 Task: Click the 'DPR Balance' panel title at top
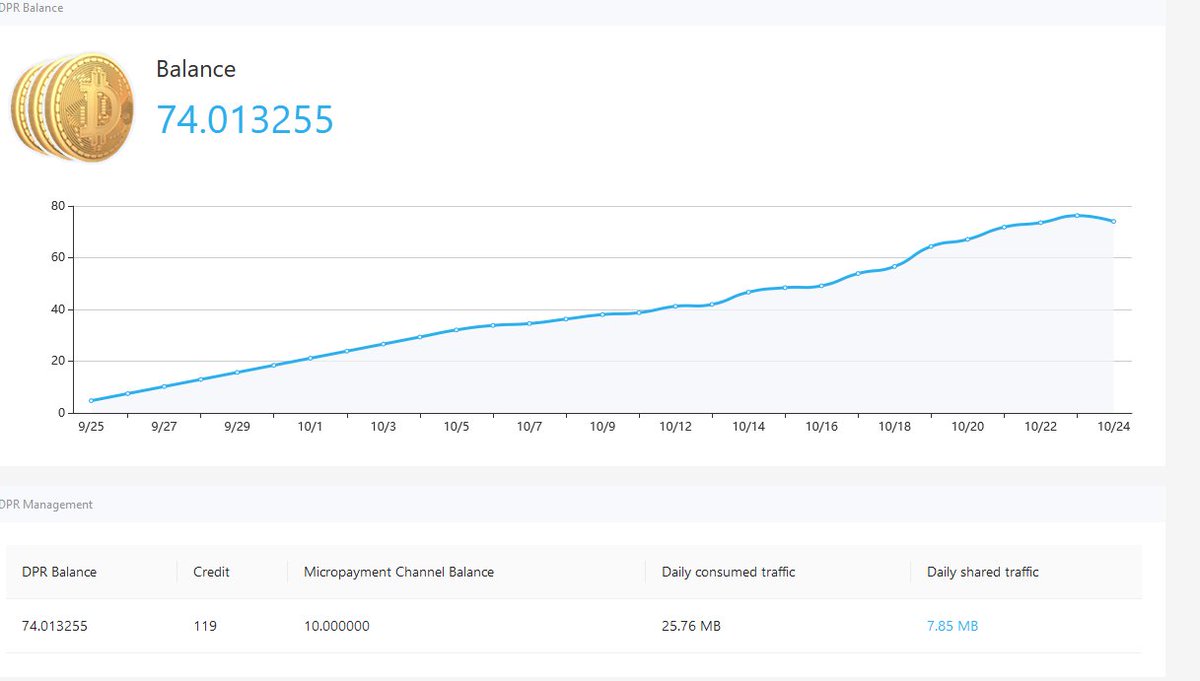(x=31, y=8)
